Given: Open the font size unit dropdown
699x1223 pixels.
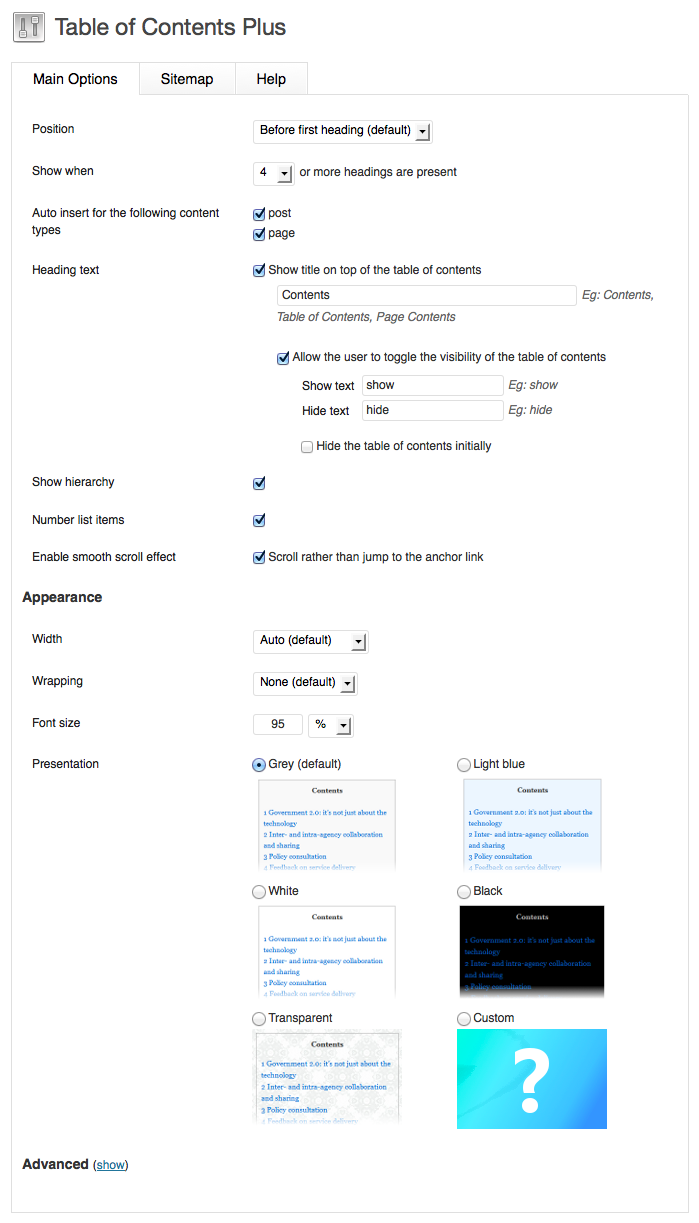Looking at the screenshot, I should (x=331, y=725).
